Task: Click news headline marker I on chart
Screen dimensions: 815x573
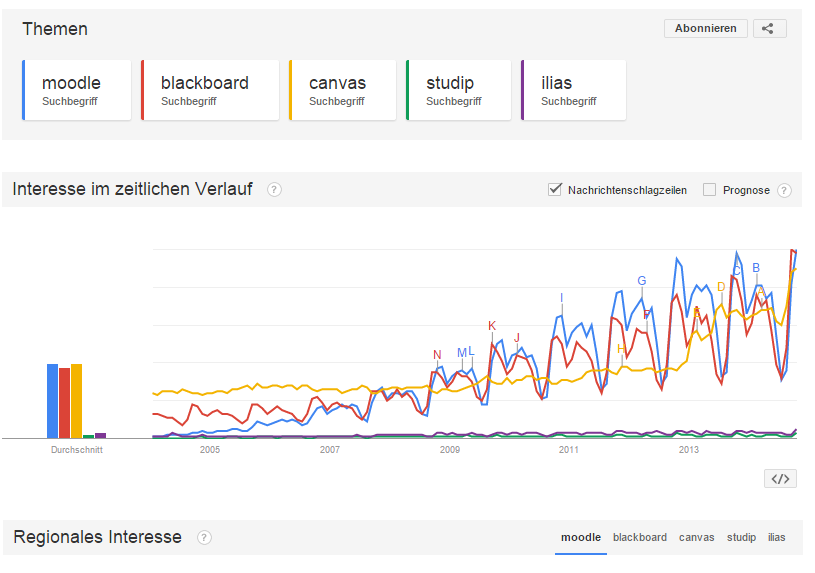Action: pyautogui.click(x=562, y=298)
